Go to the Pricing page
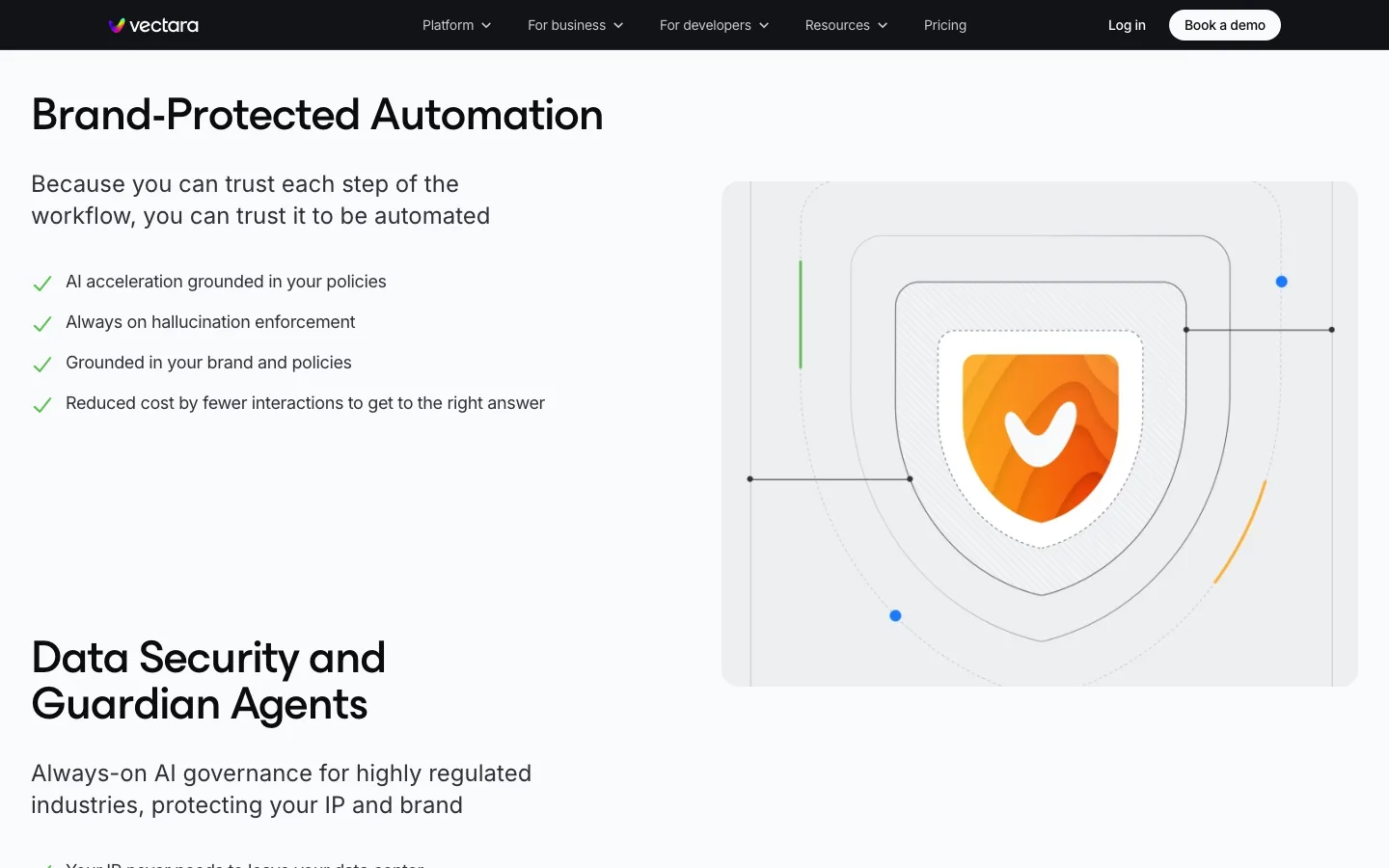Viewport: 1389px width, 868px height. [x=945, y=25]
